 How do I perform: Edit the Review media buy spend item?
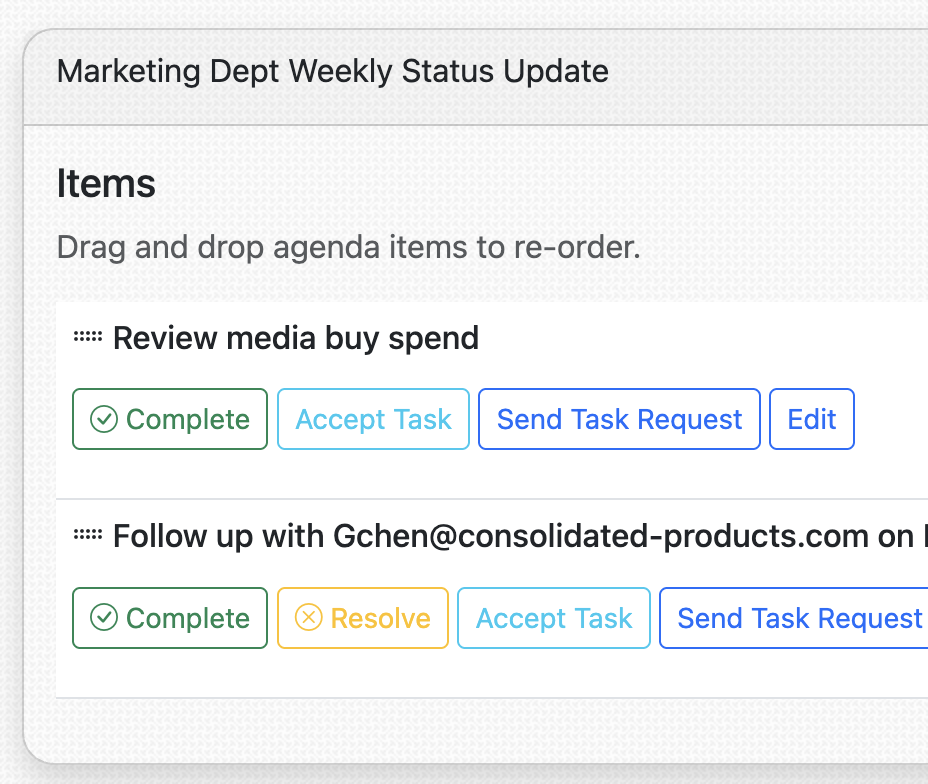pyautogui.click(x=811, y=419)
